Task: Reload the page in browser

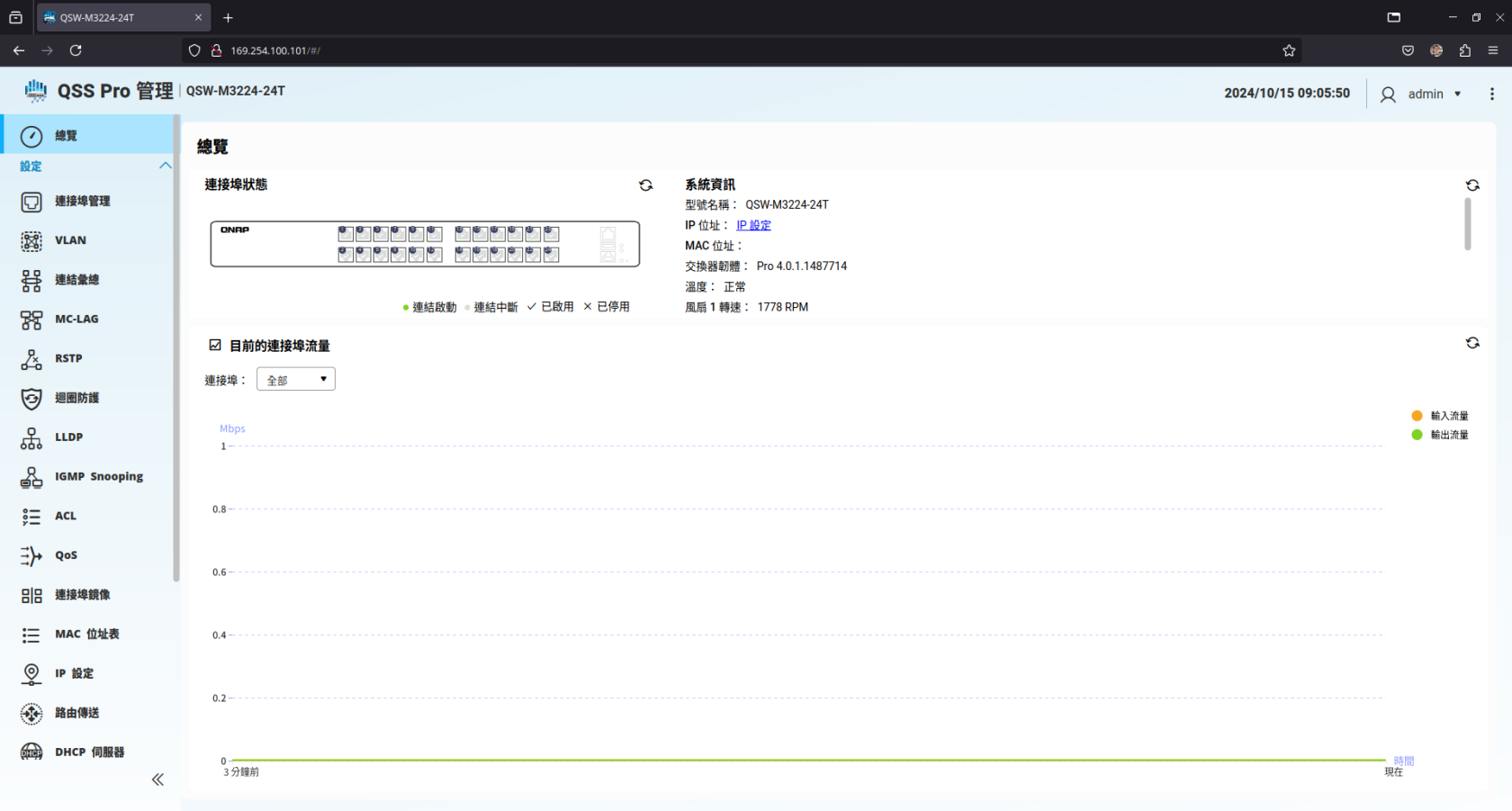Action: click(x=76, y=50)
